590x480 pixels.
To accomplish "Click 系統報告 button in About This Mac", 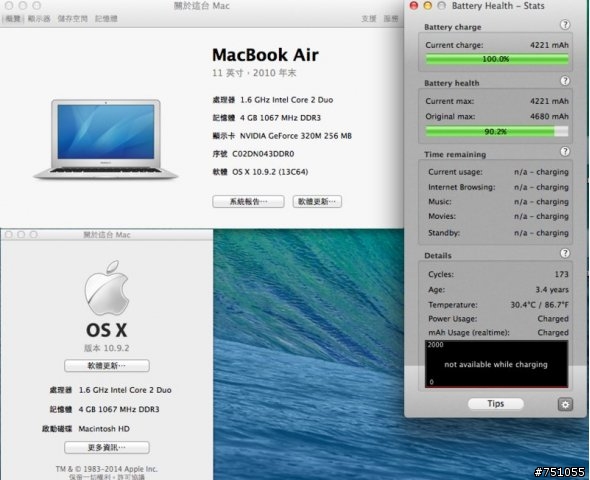I will [x=248, y=201].
